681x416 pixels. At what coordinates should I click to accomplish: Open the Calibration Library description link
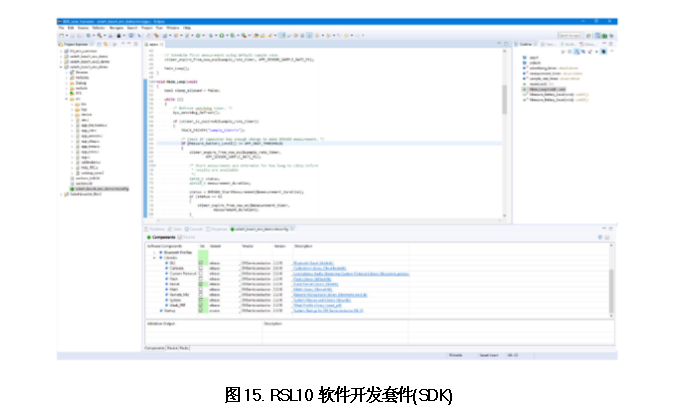click(x=320, y=268)
